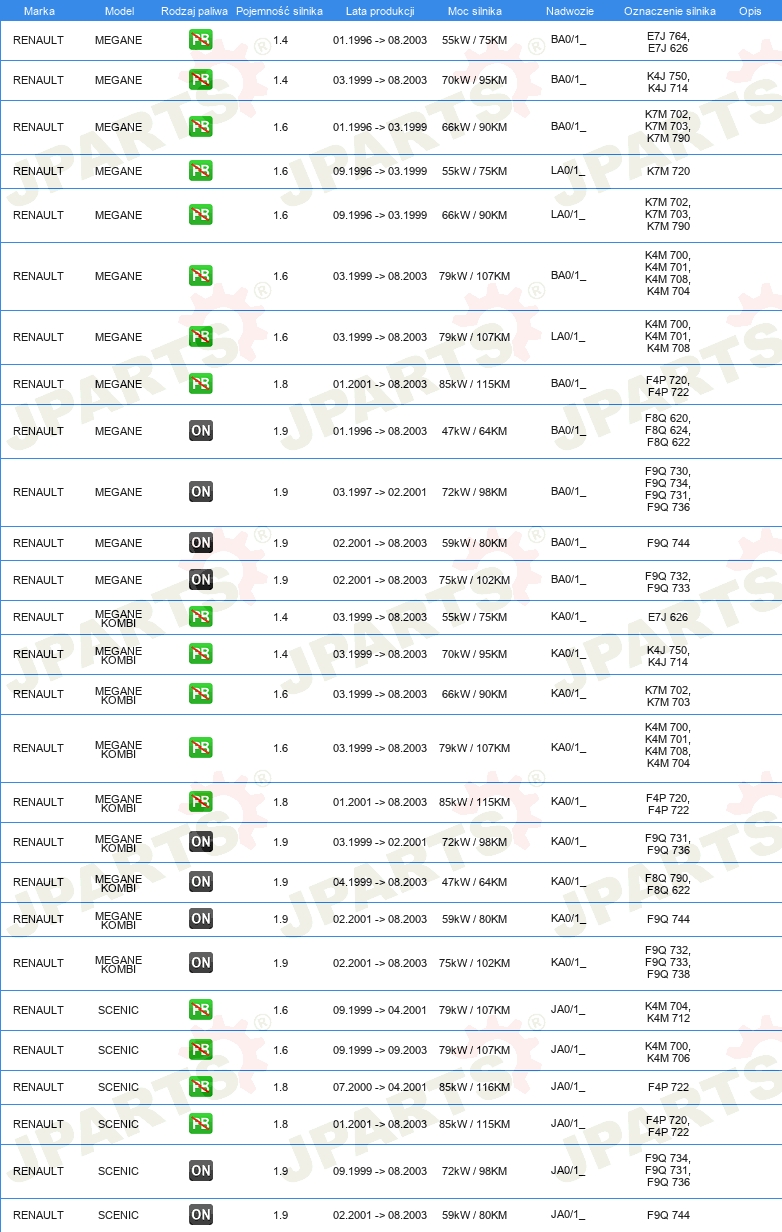Click the Opis column header
This screenshot has height=1232, width=782.
pyautogui.click(x=750, y=11)
